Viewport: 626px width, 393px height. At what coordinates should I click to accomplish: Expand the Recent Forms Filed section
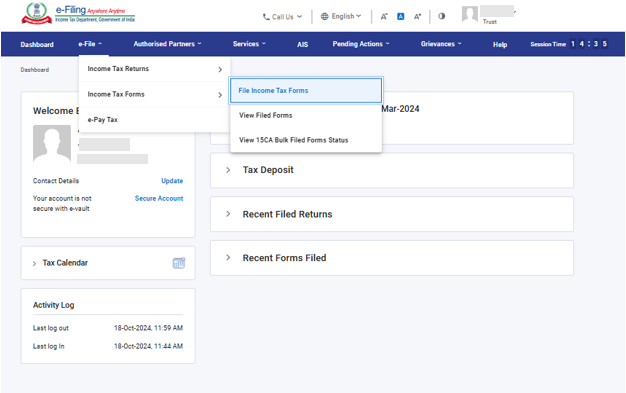392,258
